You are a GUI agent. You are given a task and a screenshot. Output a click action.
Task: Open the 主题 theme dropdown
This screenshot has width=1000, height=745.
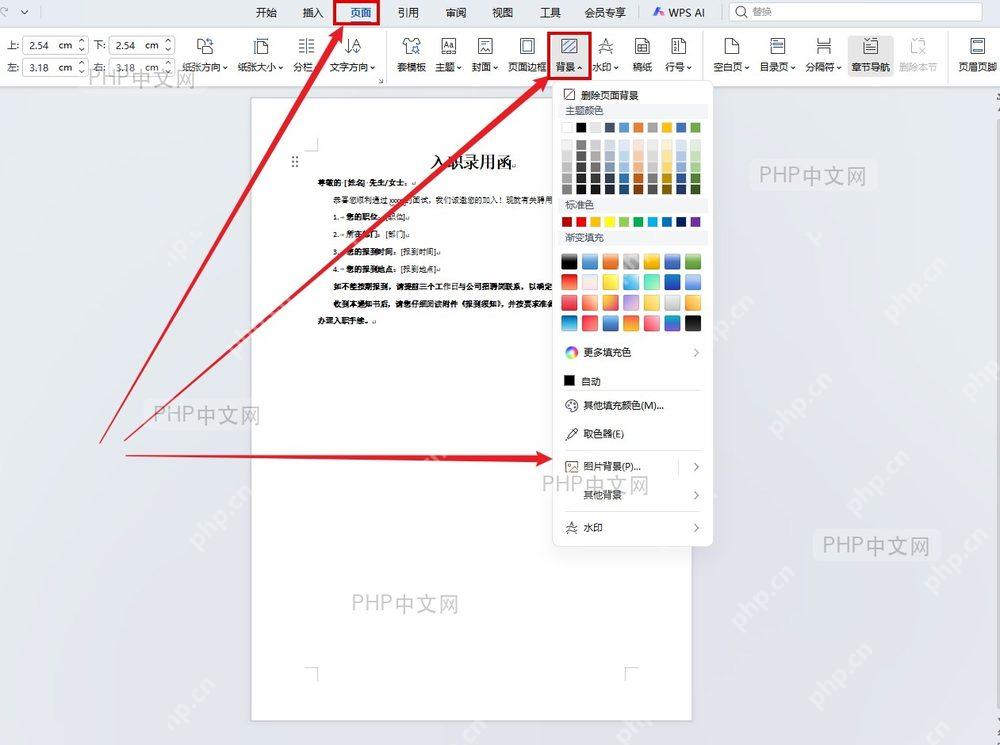448,55
